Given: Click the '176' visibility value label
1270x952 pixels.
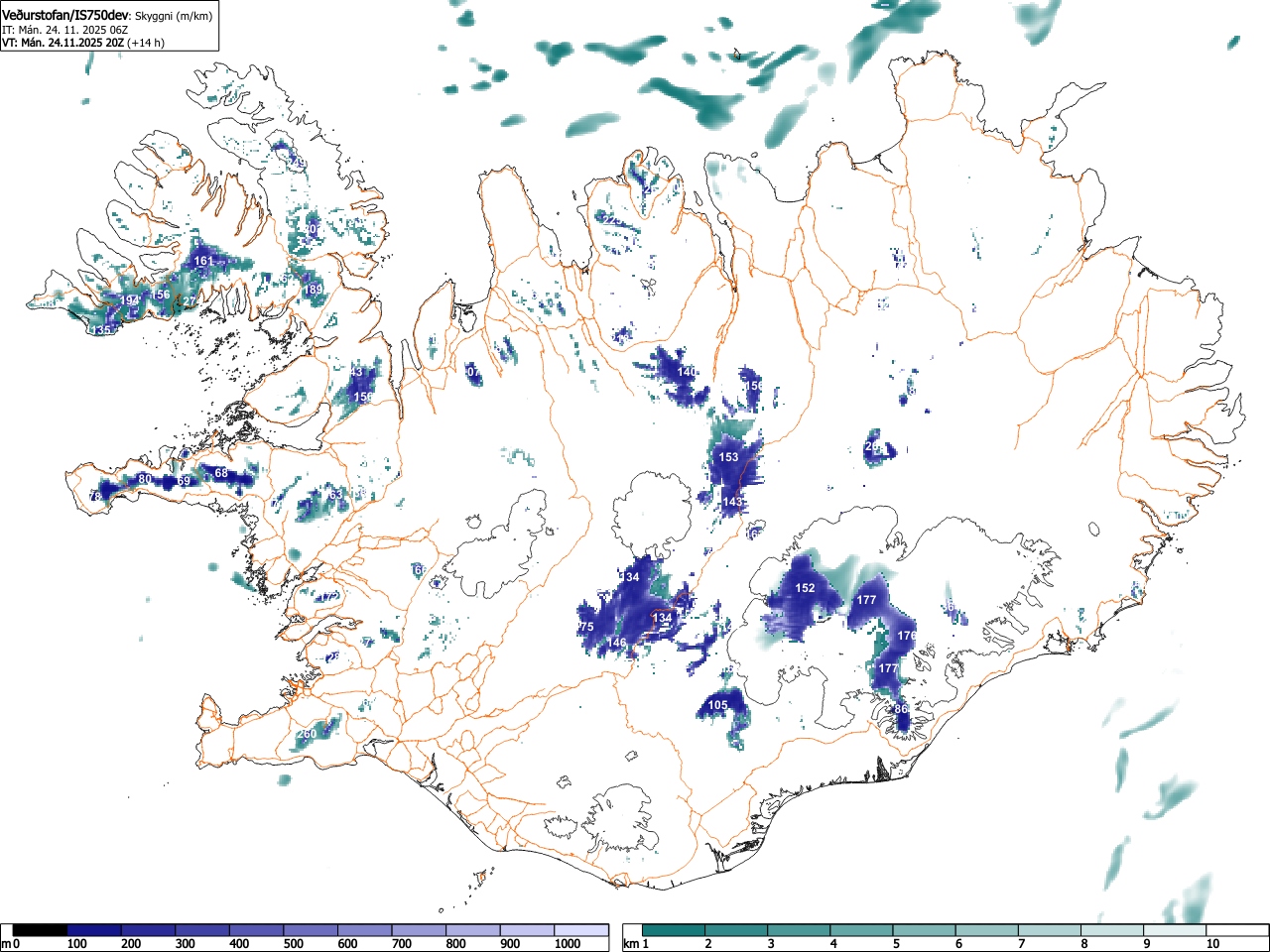Looking at the screenshot, I should (907, 636).
